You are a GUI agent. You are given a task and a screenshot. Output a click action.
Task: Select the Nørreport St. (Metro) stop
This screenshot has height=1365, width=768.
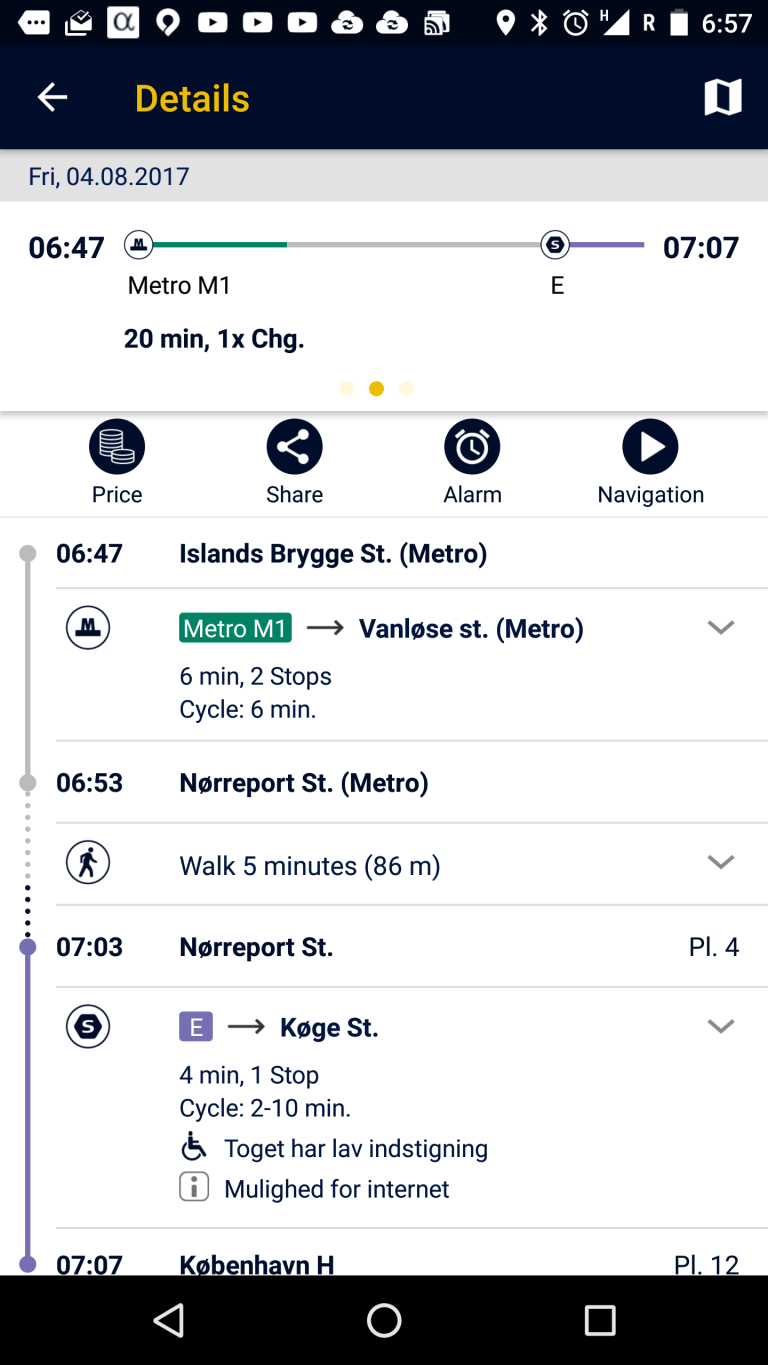pyautogui.click(x=303, y=782)
